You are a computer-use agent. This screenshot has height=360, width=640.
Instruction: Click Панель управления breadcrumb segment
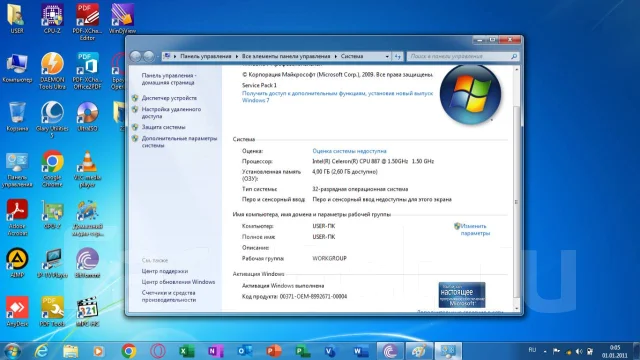click(206, 56)
